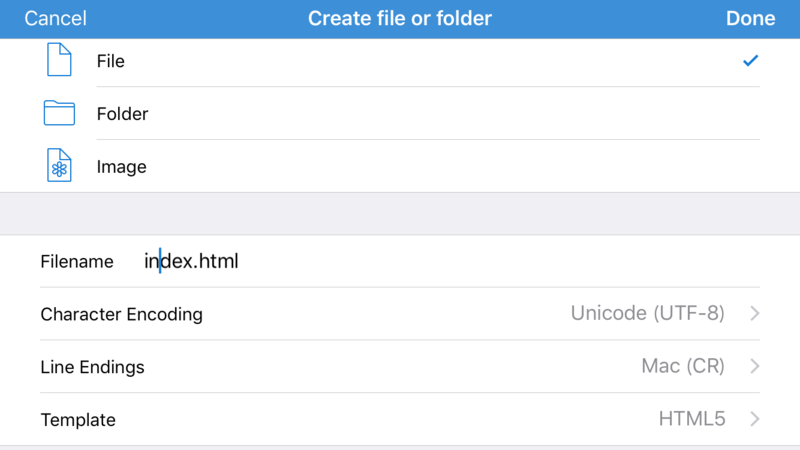Image resolution: width=800 pixels, height=450 pixels.
Task: Change the HTML5 template selection
Action: pyautogui.click(x=691, y=420)
